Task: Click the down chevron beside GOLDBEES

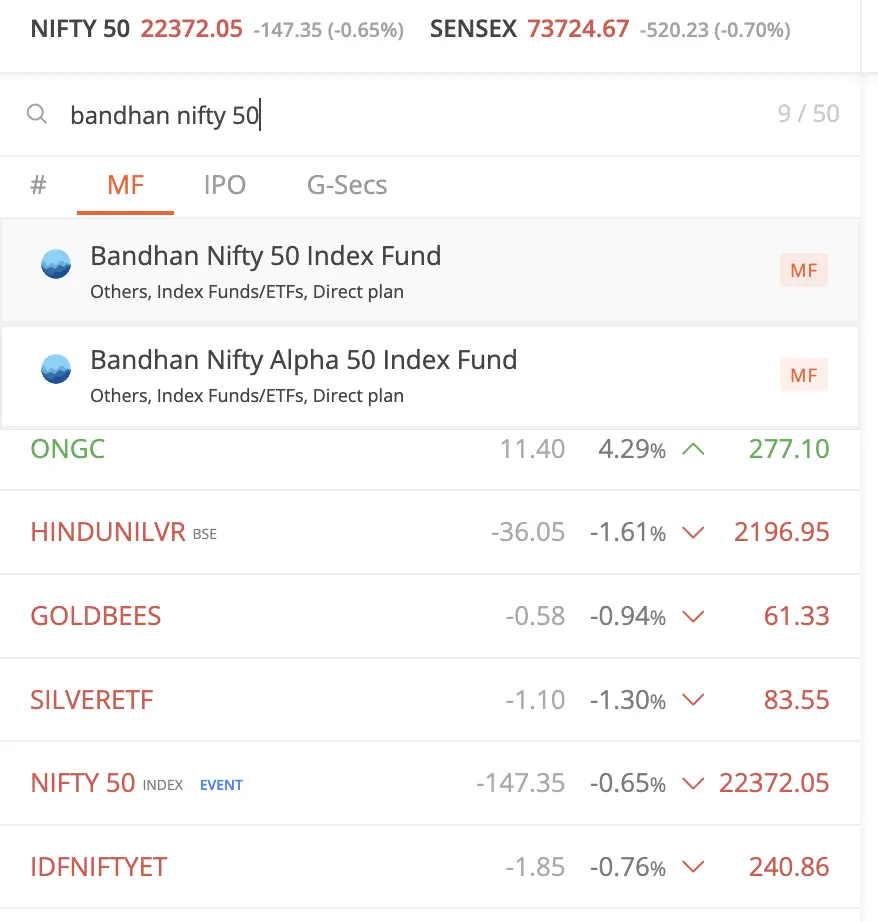Action: tap(693, 616)
